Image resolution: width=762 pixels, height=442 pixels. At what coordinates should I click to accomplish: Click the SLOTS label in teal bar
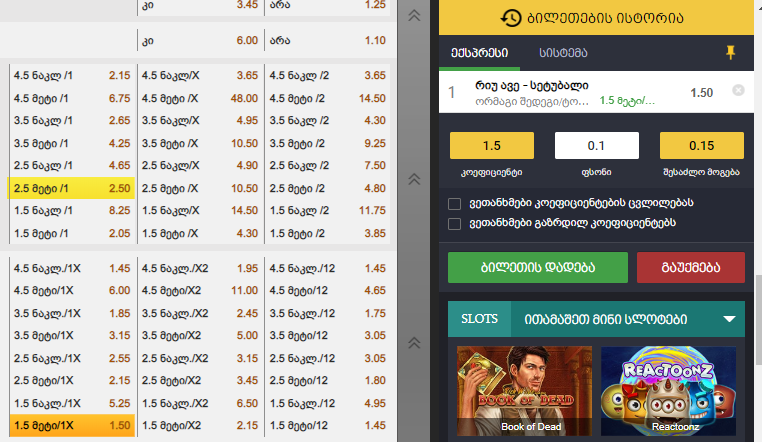coord(479,319)
